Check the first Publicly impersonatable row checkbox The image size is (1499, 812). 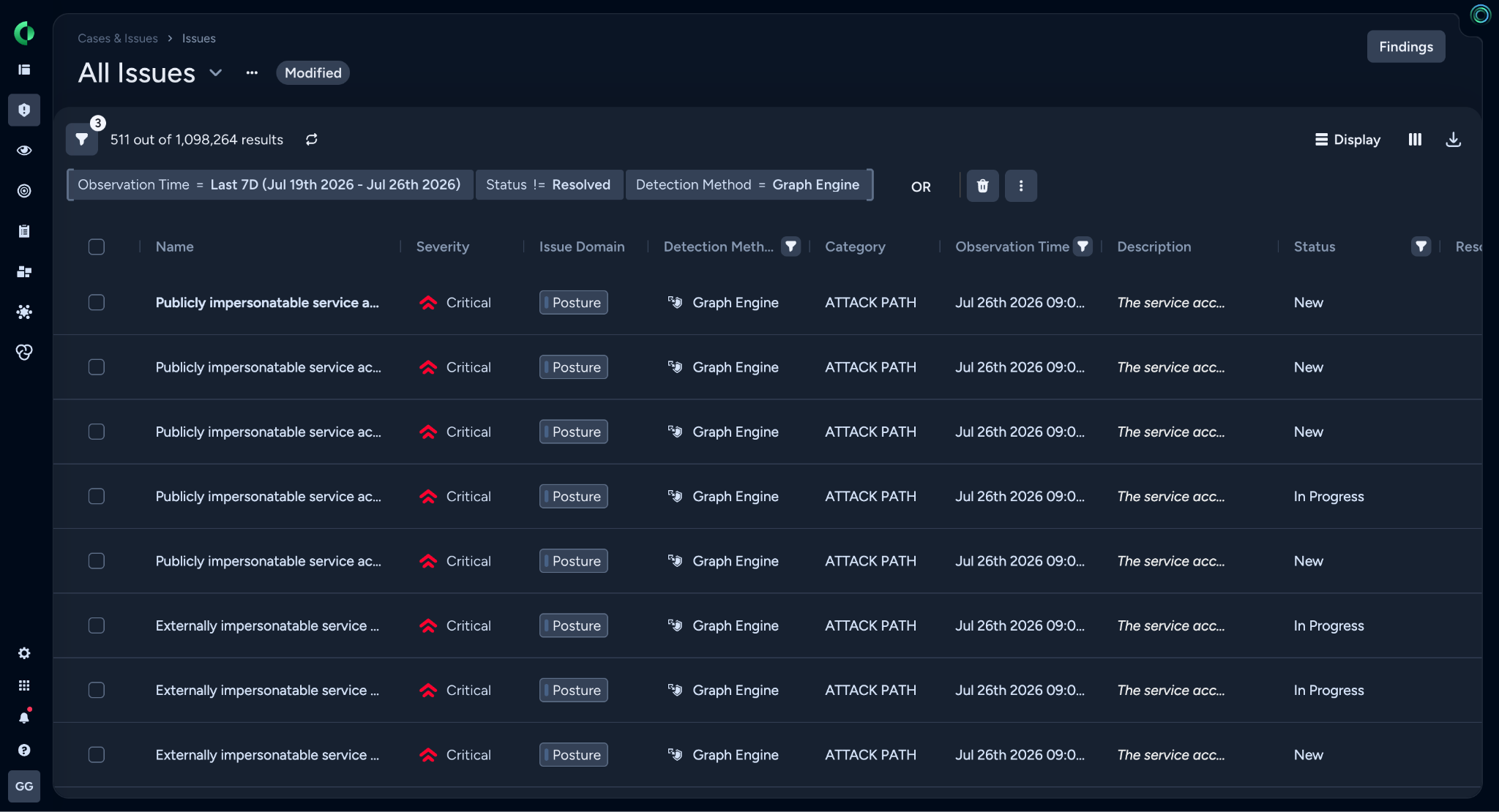coord(97,302)
